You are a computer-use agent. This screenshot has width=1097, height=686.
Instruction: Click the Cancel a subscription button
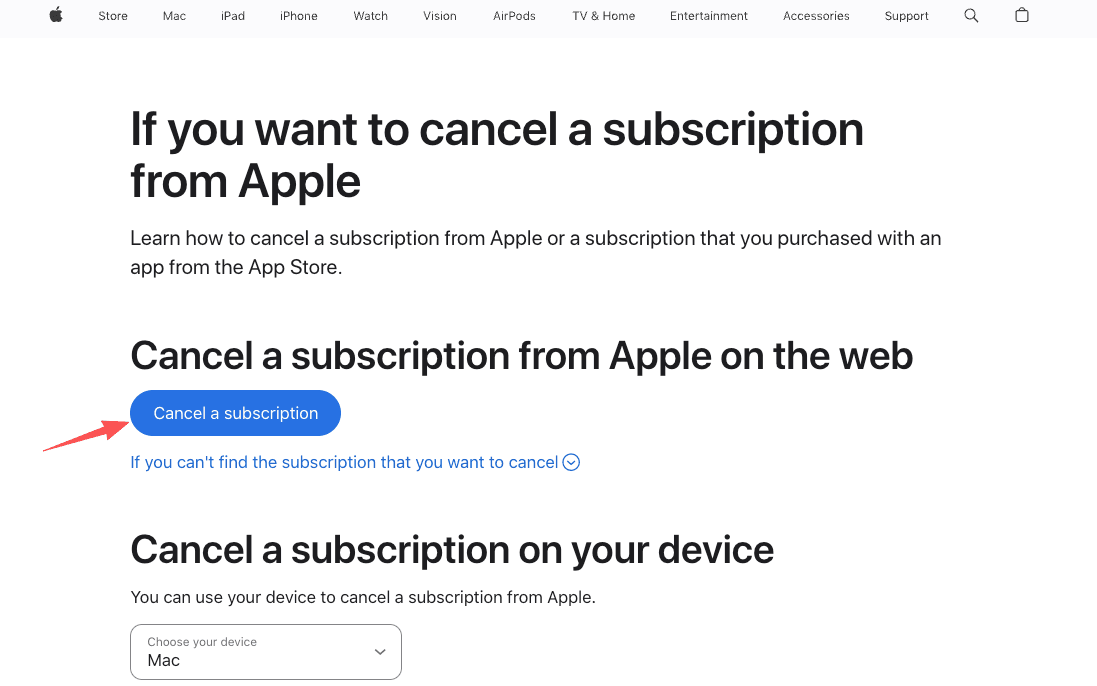(x=235, y=413)
